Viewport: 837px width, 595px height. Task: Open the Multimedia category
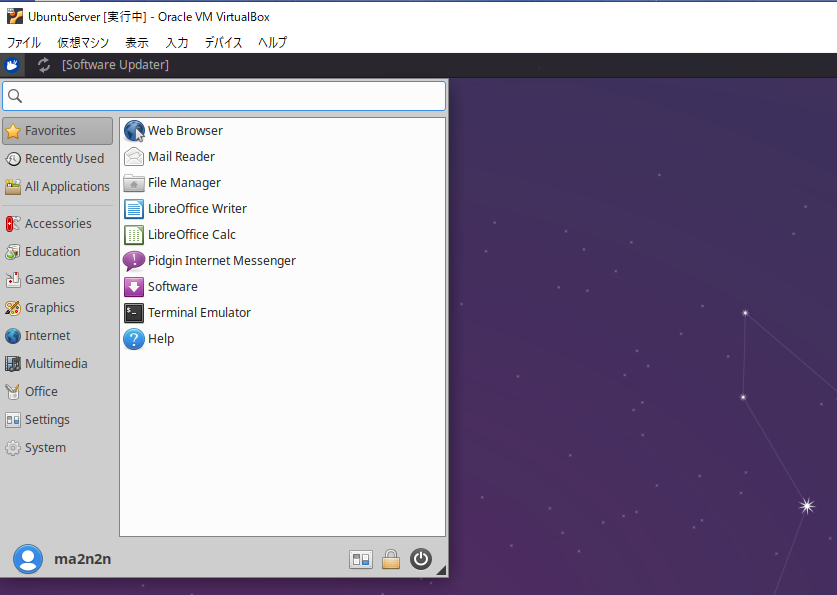click(58, 364)
